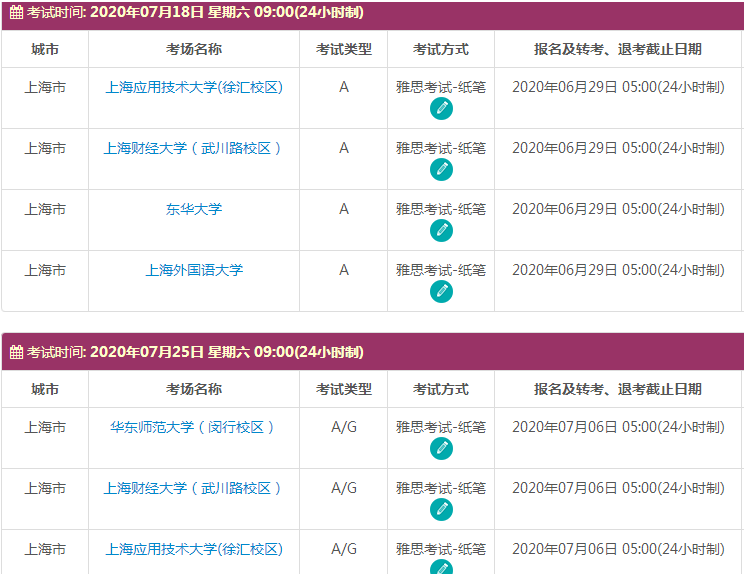Click the pencil icon in the 上海外国语大学 row
This screenshot has width=744, height=574.
click(441, 292)
